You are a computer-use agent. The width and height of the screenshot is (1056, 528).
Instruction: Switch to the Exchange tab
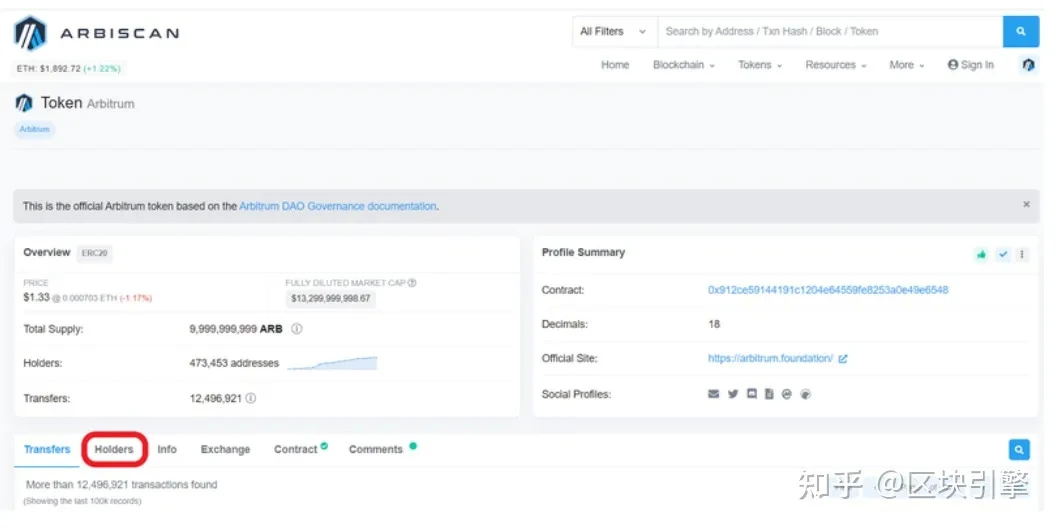tap(225, 449)
